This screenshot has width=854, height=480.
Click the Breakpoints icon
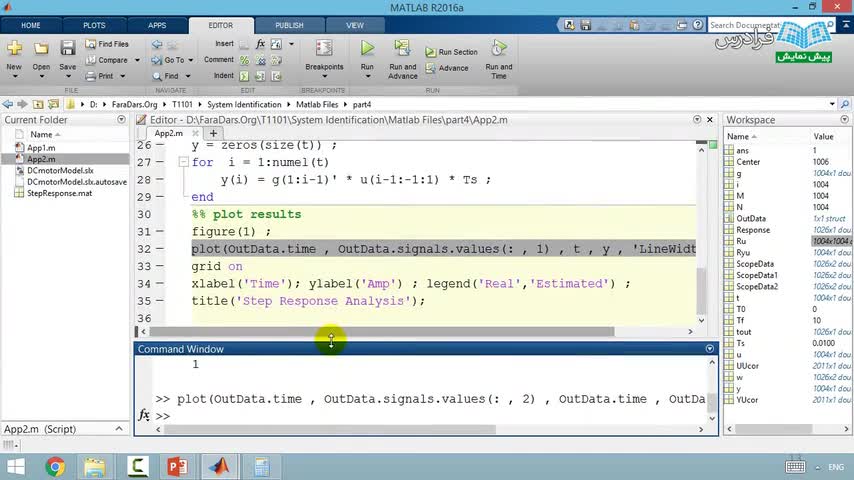click(324, 48)
